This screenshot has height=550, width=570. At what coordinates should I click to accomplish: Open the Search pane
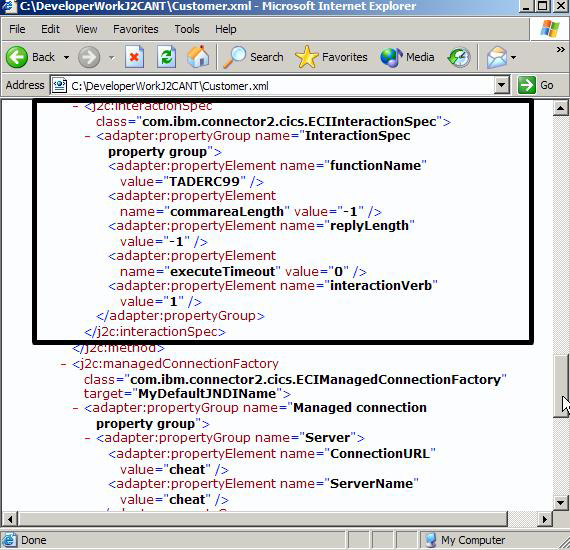click(x=253, y=57)
